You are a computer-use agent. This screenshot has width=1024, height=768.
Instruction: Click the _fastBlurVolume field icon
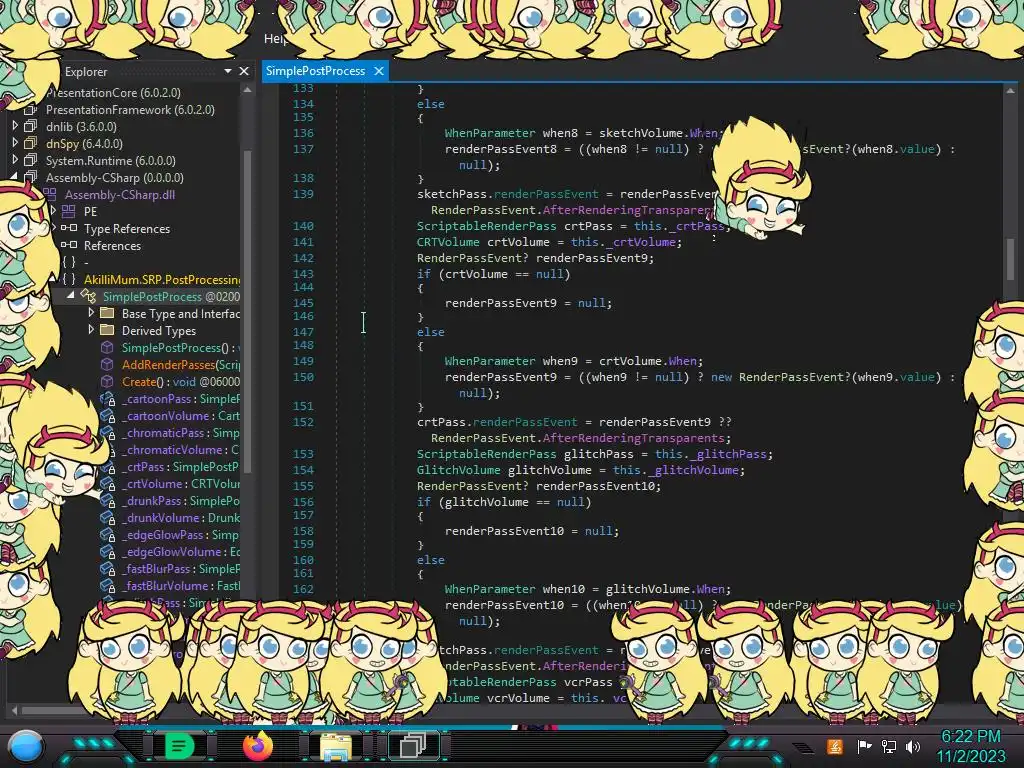click(107, 585)
